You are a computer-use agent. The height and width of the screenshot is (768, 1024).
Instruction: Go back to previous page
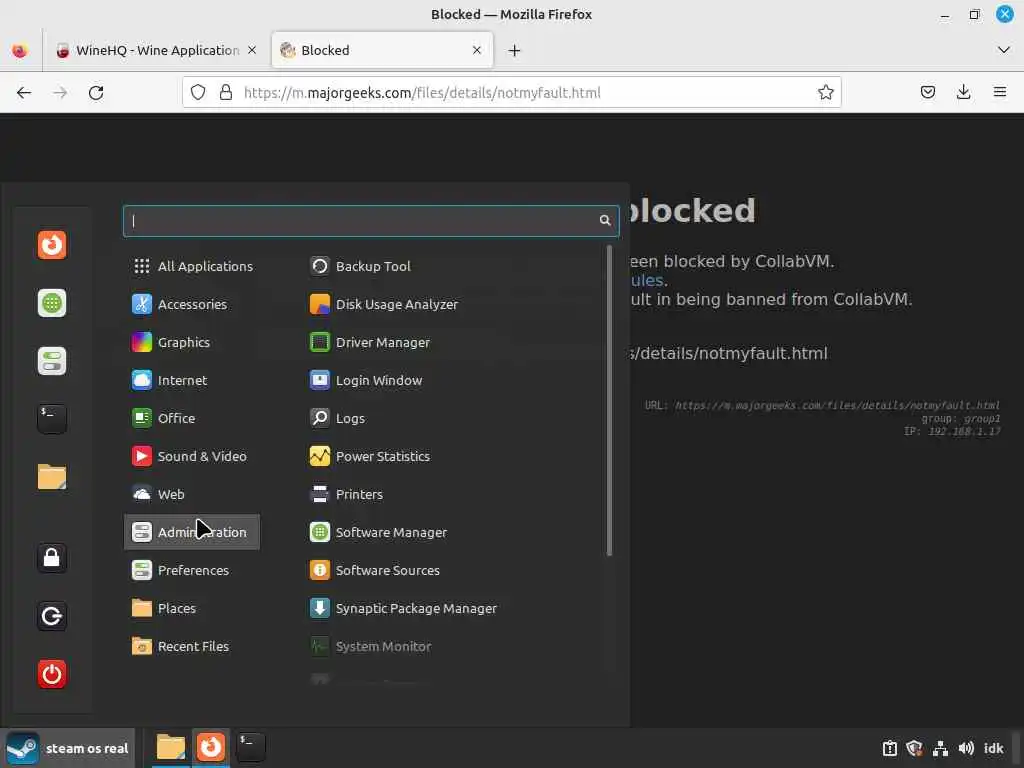pyautogui.click(x=24, y=92)
